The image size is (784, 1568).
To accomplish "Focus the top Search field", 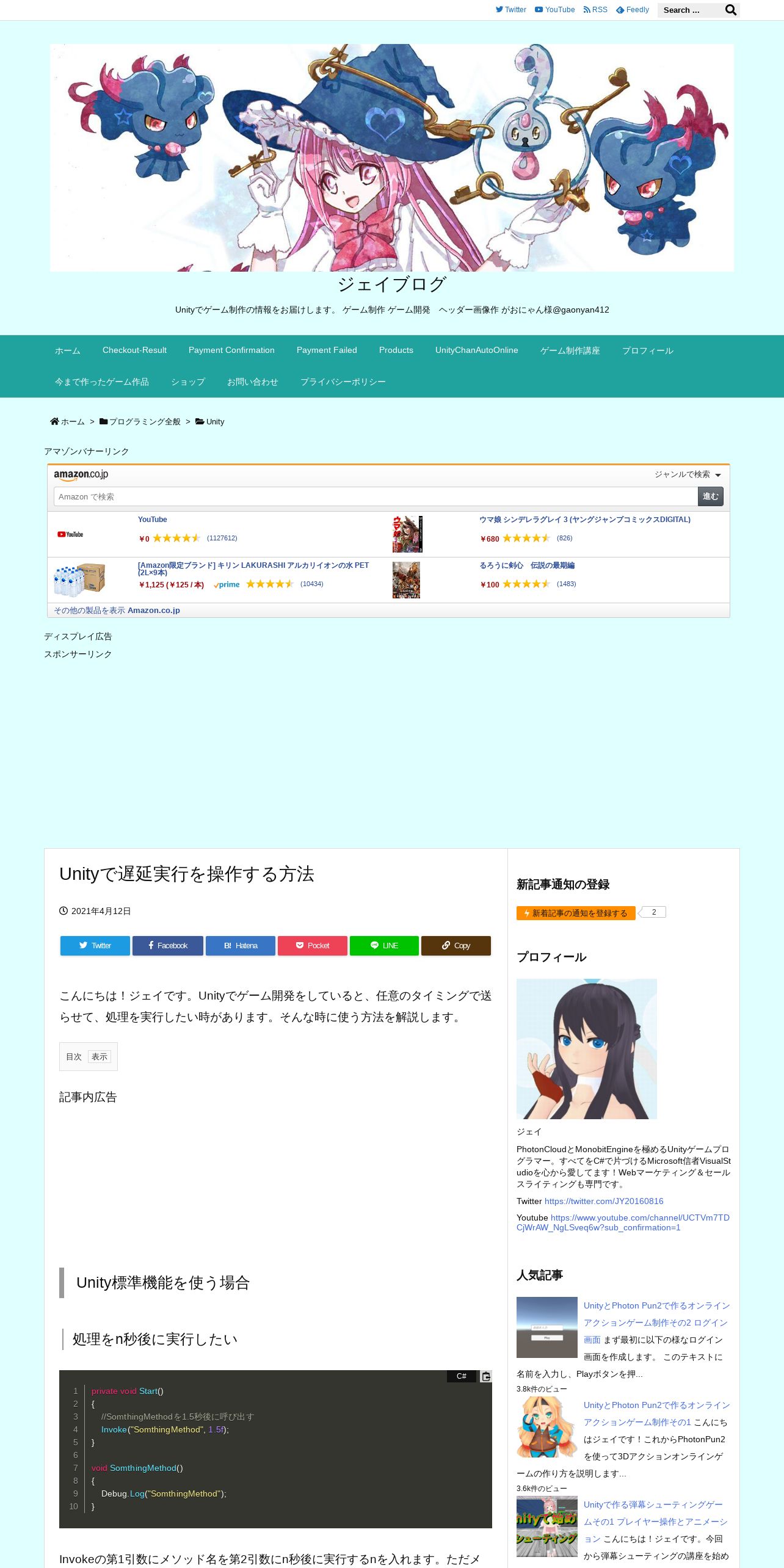I will tap(690, 10).
